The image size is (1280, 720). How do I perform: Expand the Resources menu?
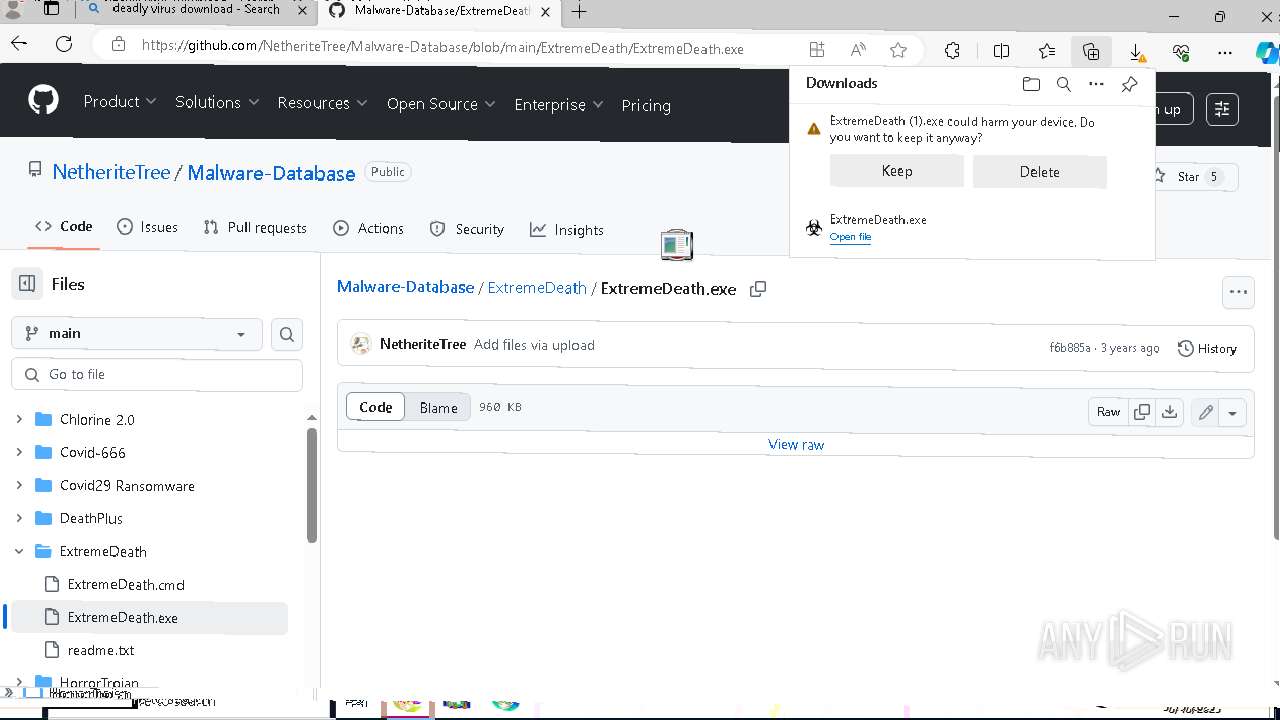(x=322, y=104)
